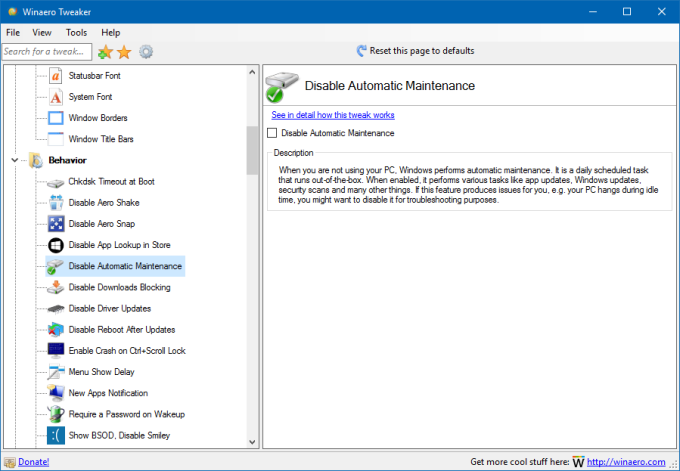680x471 pixels.
Task: Open settings via the gear icon
Action: (146, 51)
